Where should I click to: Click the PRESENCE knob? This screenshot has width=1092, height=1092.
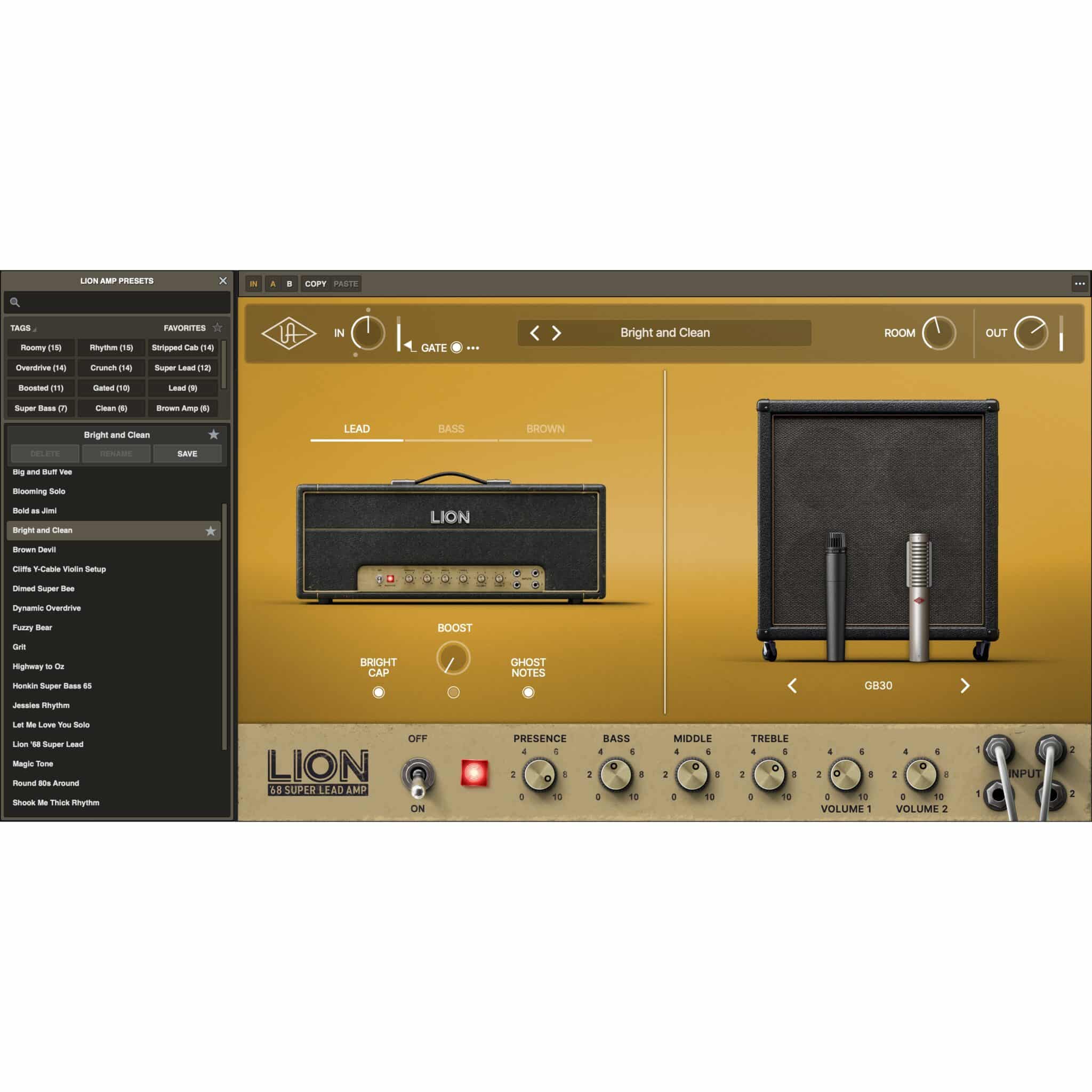coord(540,774)
